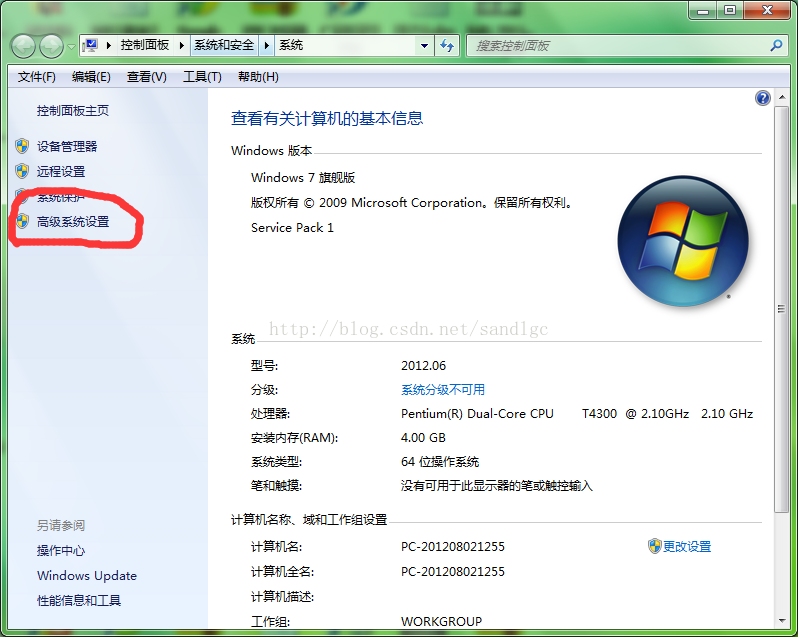Click the Windows 7 logo image

(683, 241)
